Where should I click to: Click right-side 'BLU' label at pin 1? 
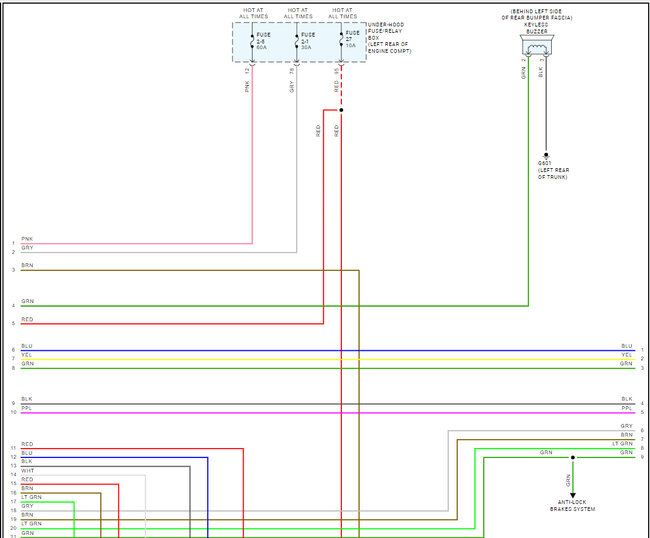pos(627,346)
